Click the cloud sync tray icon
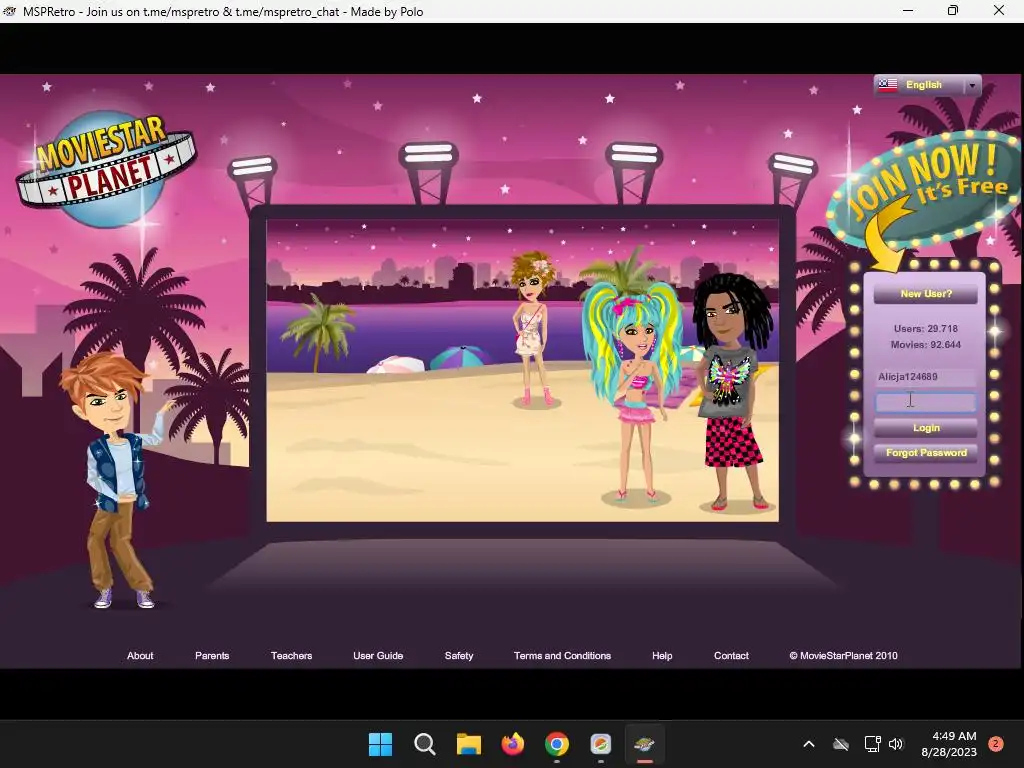The height and width of the screenshot is (768, 1024). [x=840, y=744]
